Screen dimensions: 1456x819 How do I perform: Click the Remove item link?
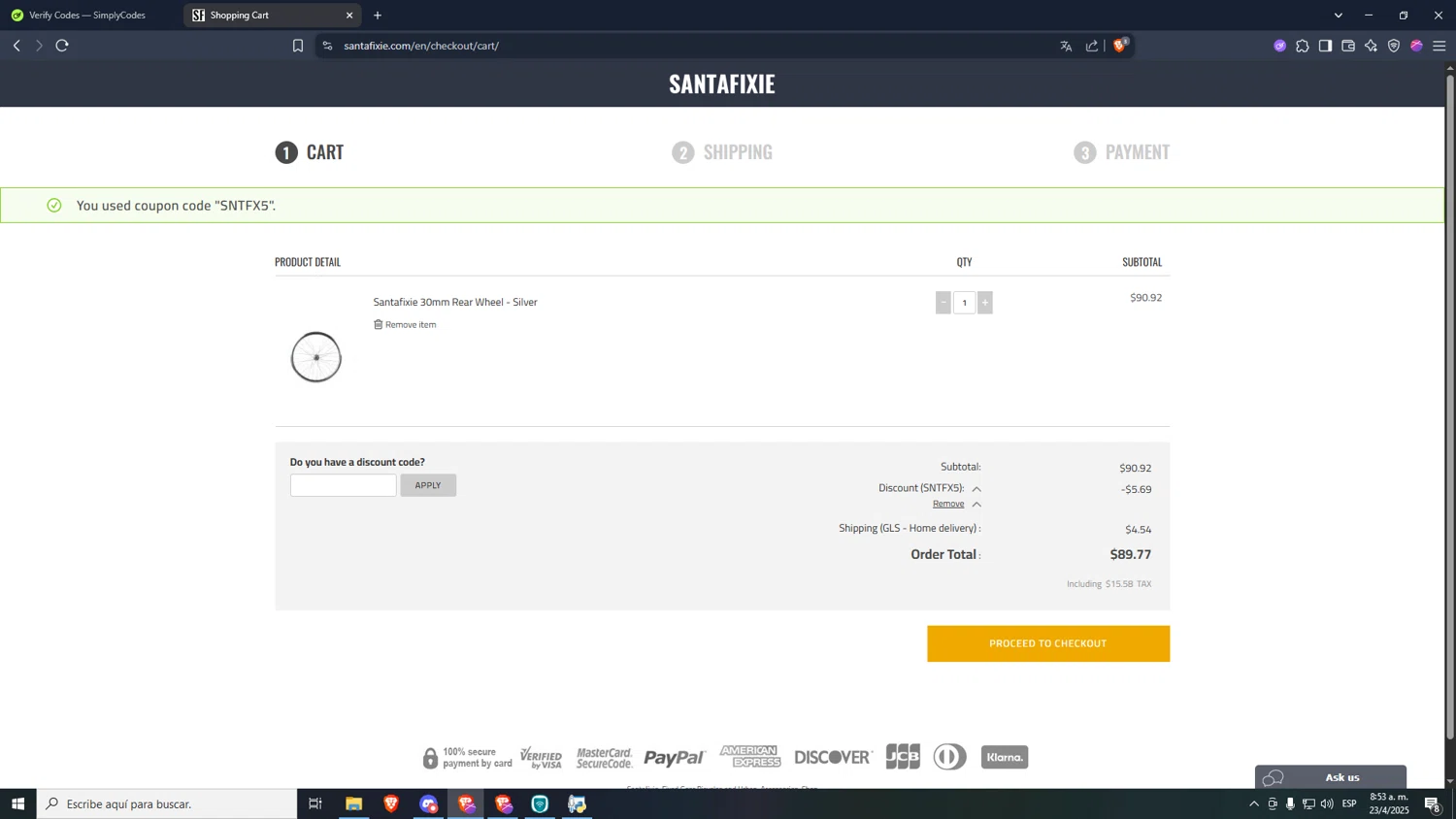tap(411, 324)
